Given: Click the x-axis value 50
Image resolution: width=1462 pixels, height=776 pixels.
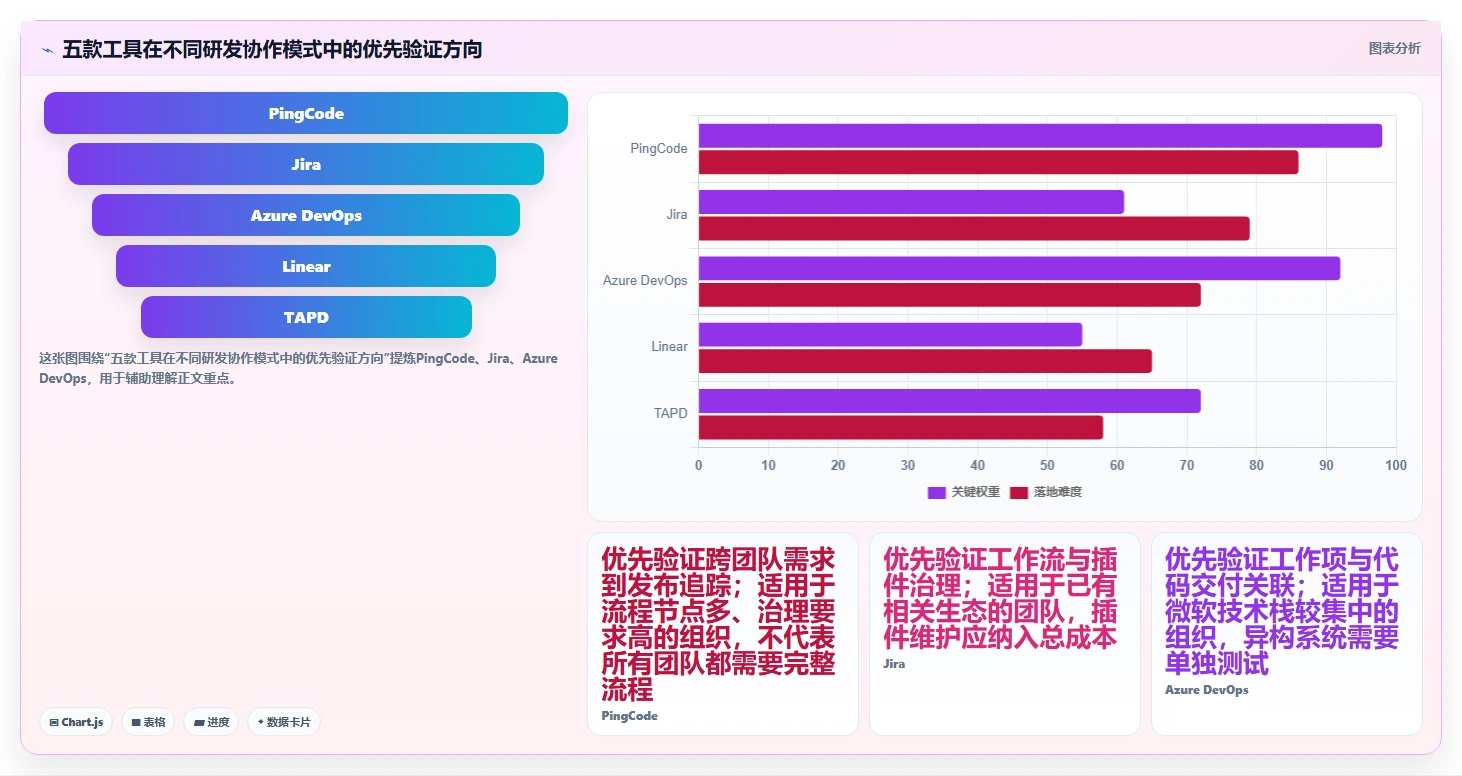Looking at the screenshot, I should (x=1047, y=465).
